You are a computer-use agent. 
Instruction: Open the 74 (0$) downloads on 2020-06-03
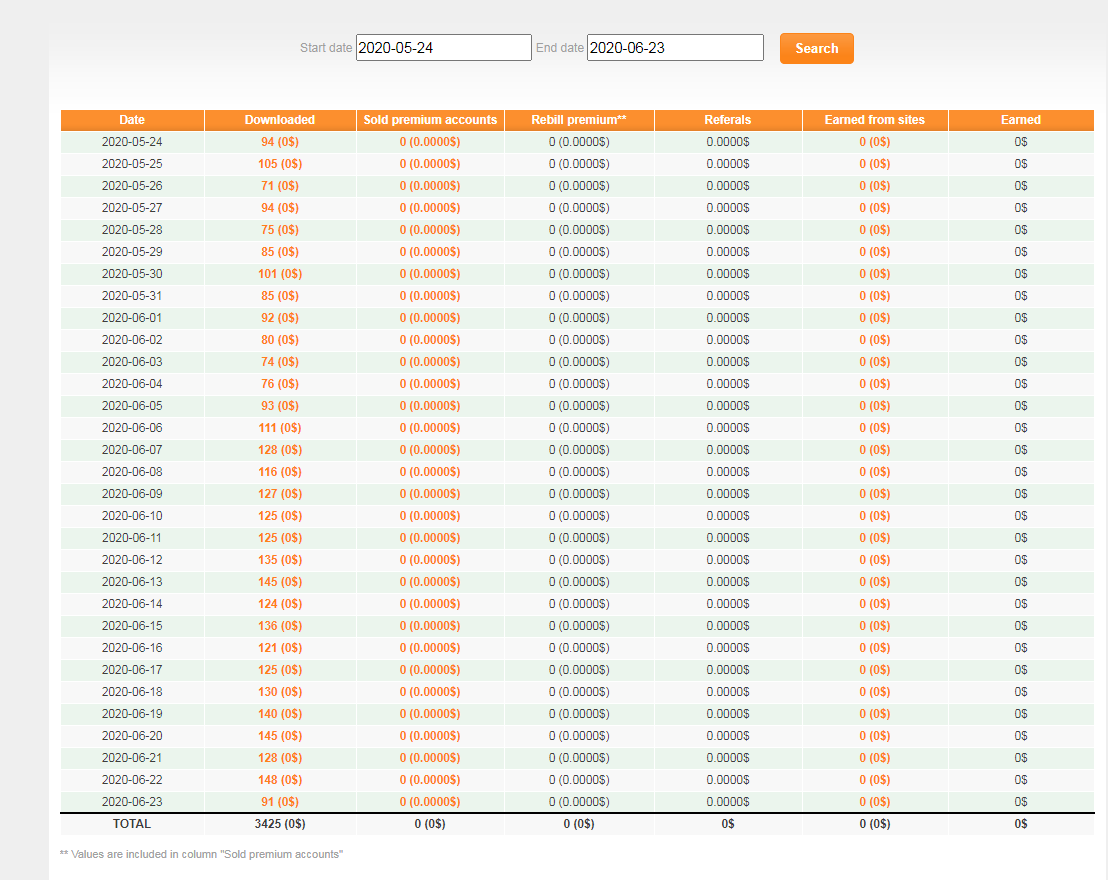click(280, 361)
